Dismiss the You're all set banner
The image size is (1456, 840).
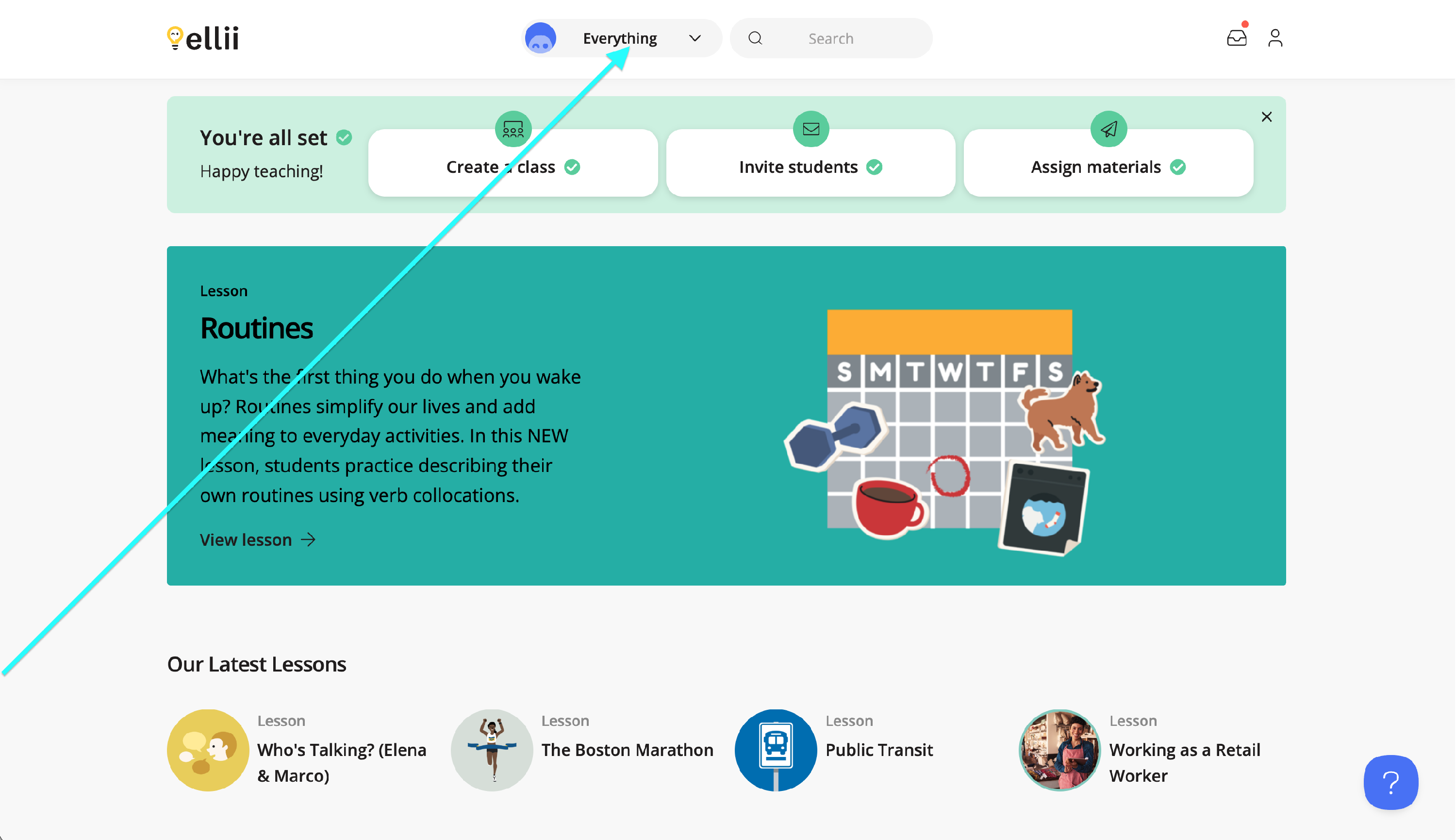click(x=1266, y=117)
